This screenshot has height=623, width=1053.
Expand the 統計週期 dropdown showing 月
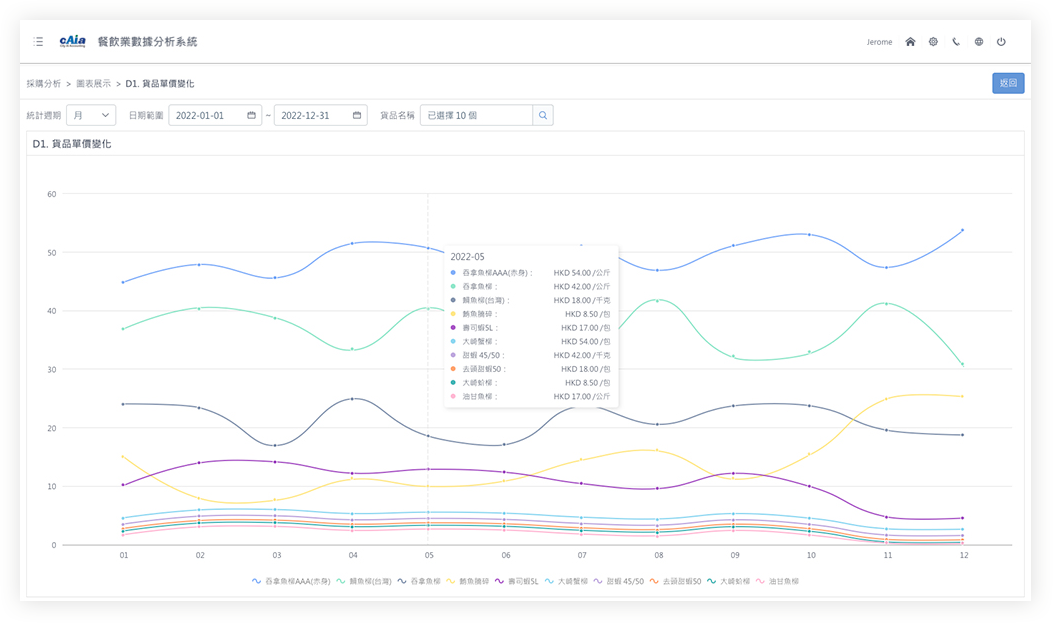pos(91,115)
